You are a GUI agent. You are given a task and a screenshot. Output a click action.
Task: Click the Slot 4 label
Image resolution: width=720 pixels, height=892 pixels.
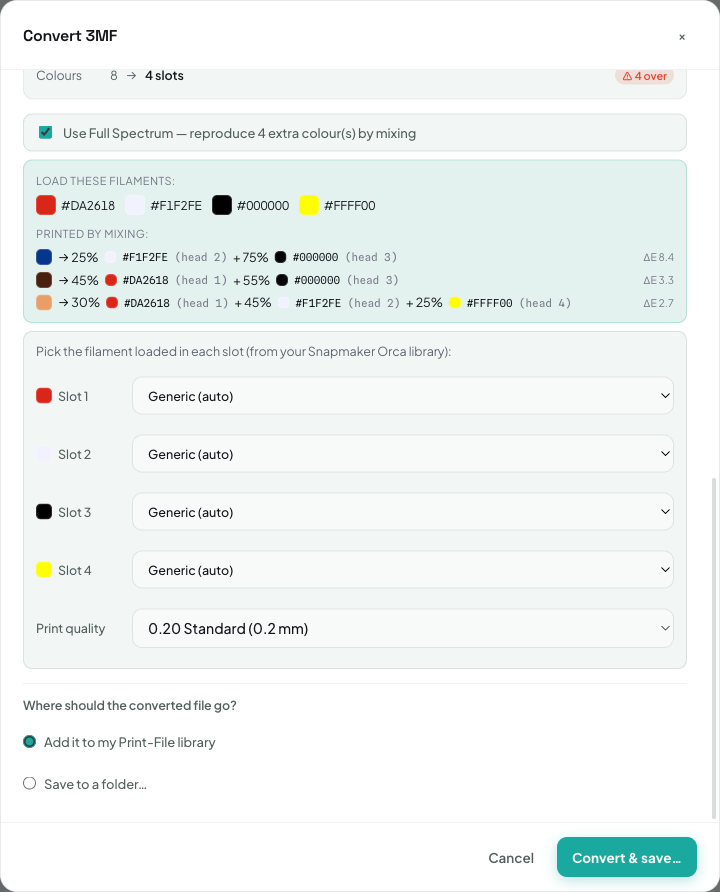coord(75,570)
